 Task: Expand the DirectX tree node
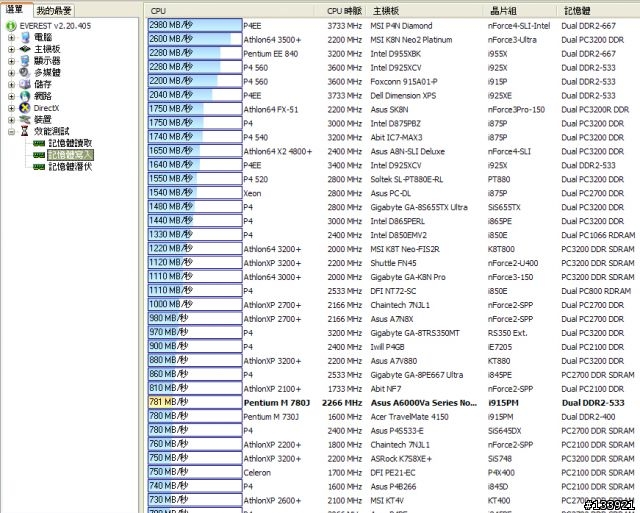(x=11, y=108)
